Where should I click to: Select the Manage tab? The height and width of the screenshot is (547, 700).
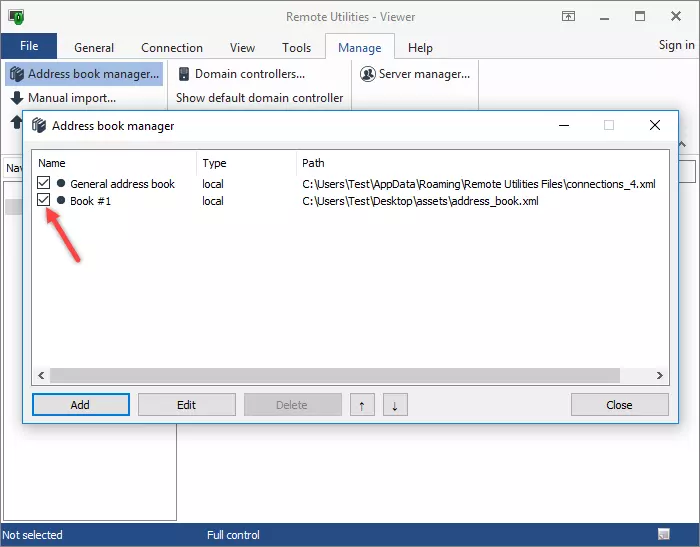coord(360,47)
